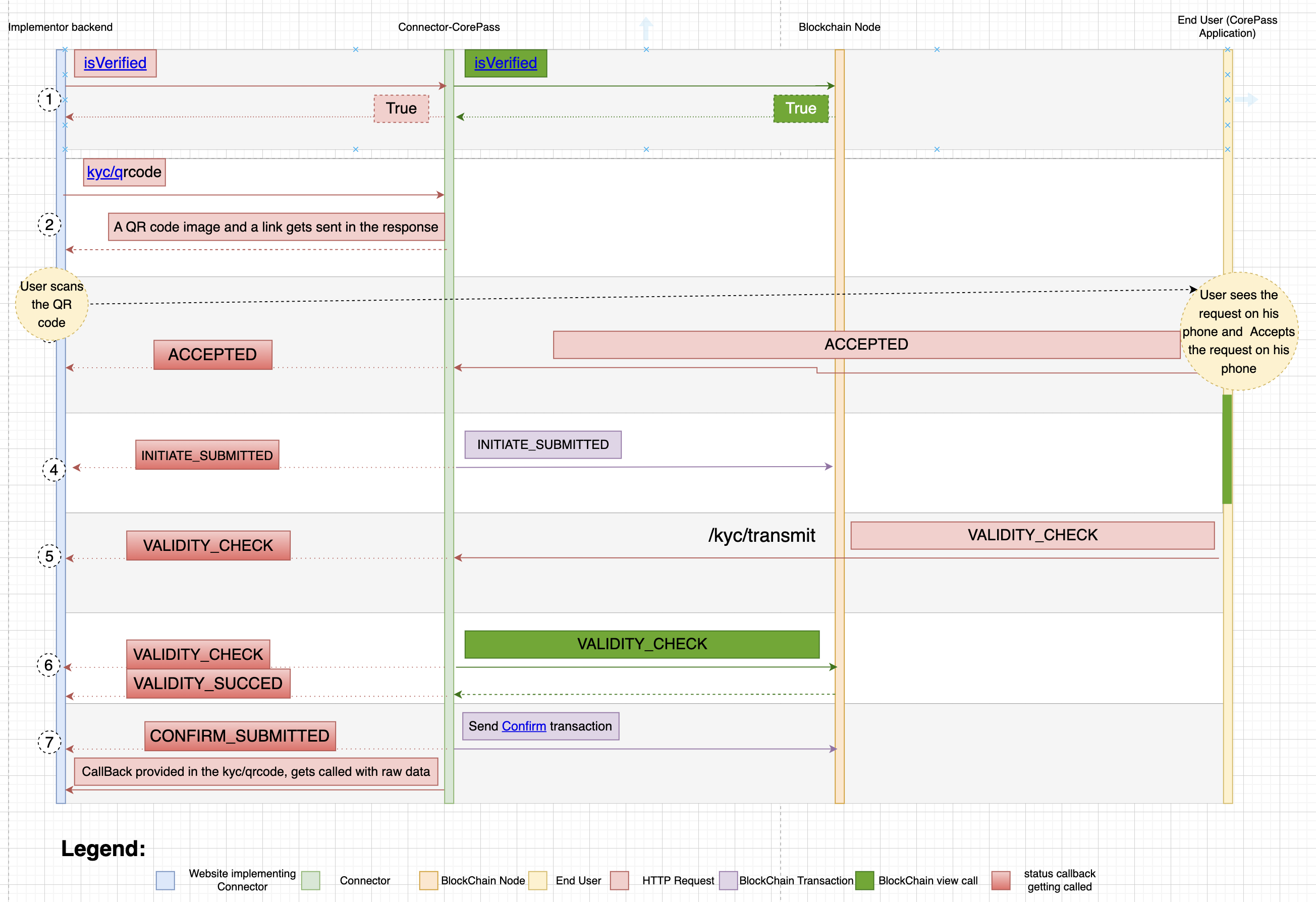
Task: Click the red isVerified link
Action: tap(115, 63)
